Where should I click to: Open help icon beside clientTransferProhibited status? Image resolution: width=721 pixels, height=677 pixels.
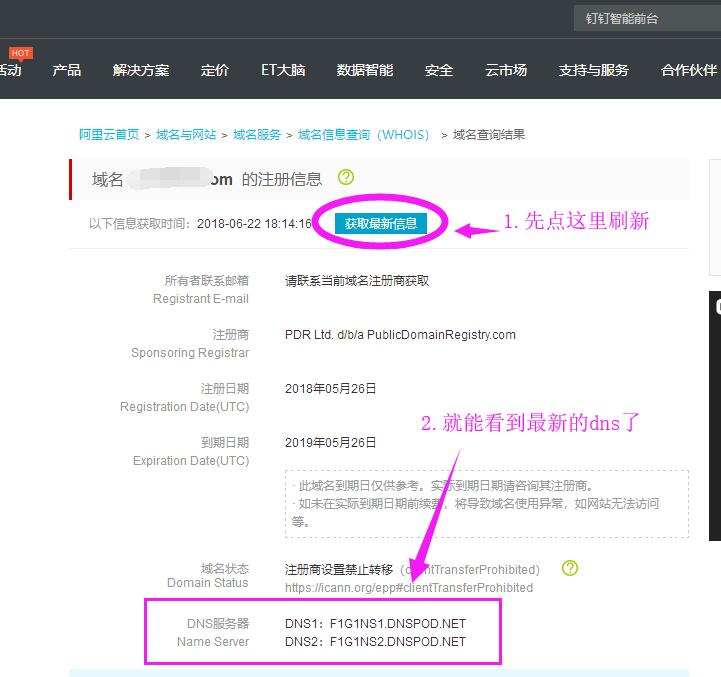(x=570, y=568)
